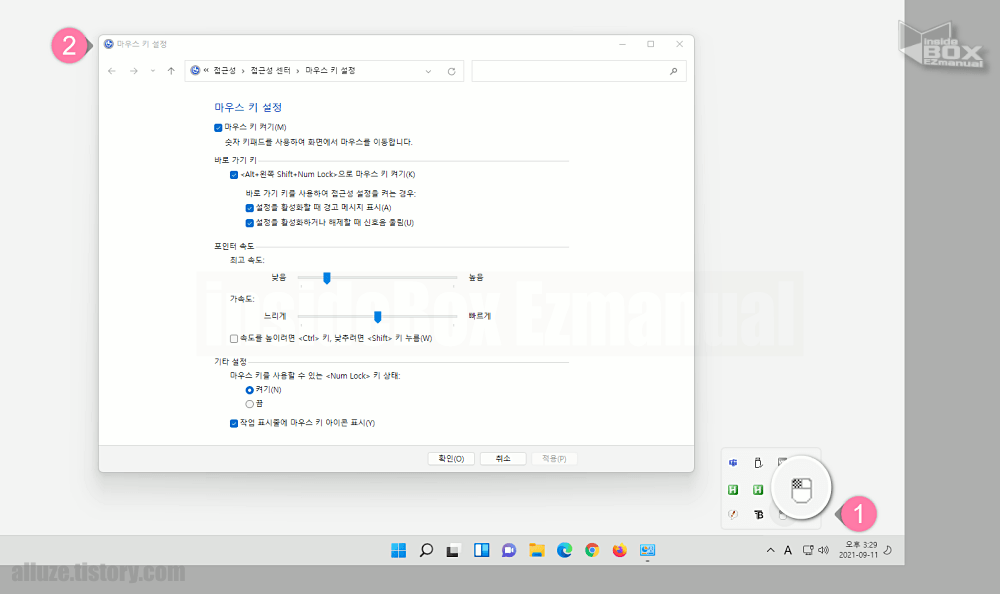Open the 접근성 breadcrumb
The width and height of the screenshot is (1000, 594).
(x=224, y=71)
